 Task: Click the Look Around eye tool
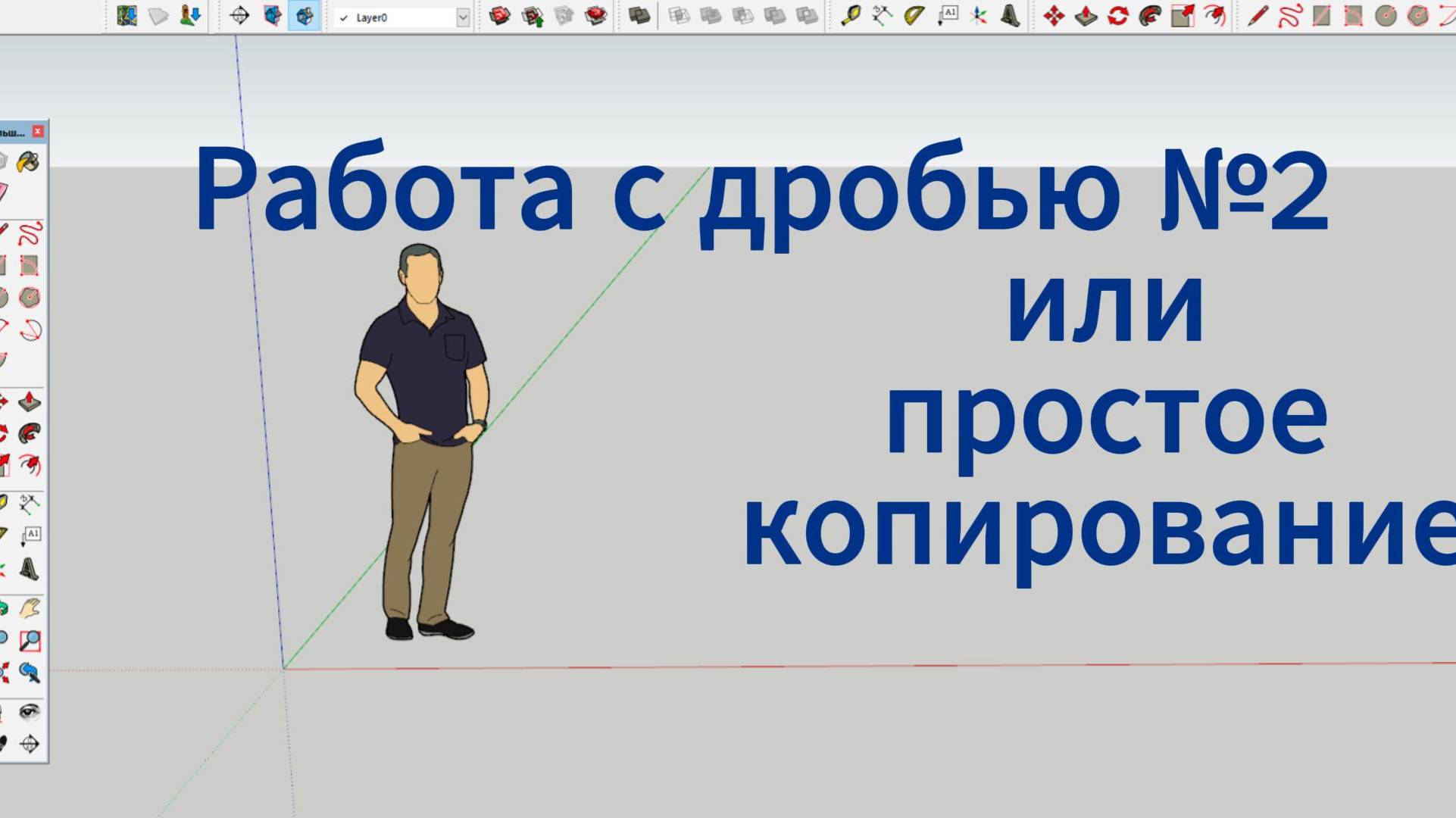[x=30, y=711]
